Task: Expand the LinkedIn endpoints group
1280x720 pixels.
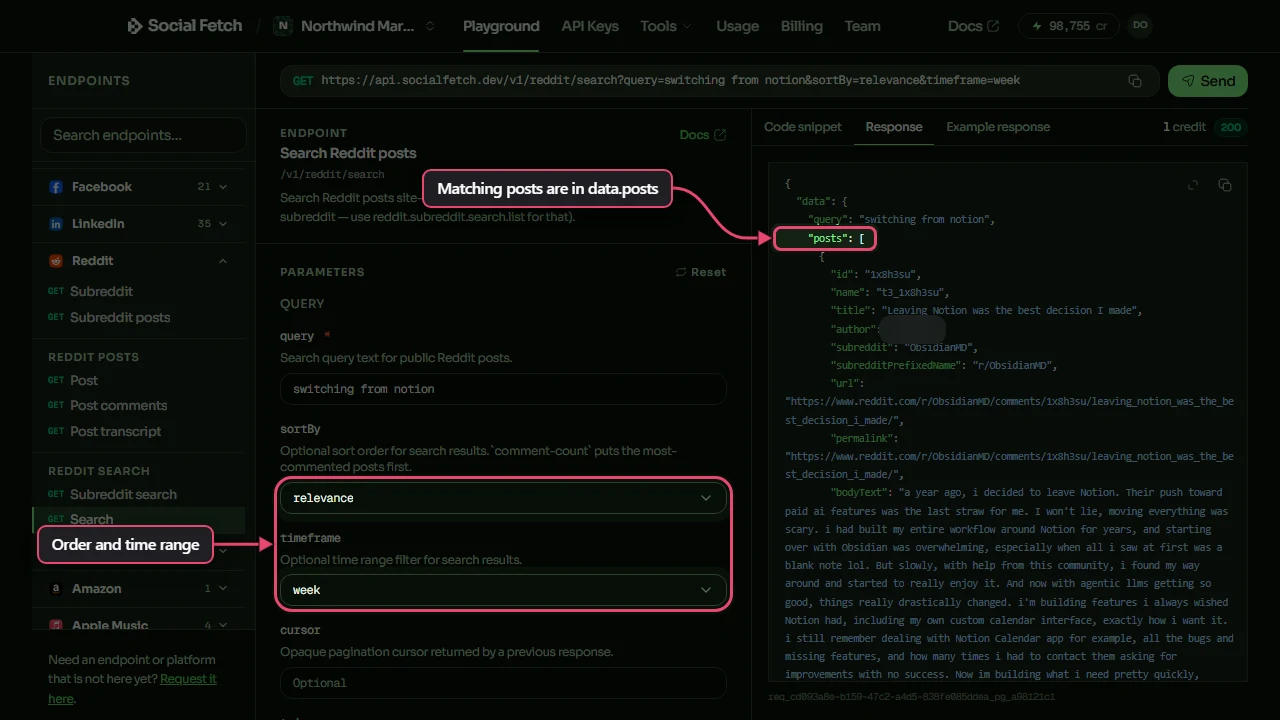Action: pyautogui.click(x=223, y=224)
